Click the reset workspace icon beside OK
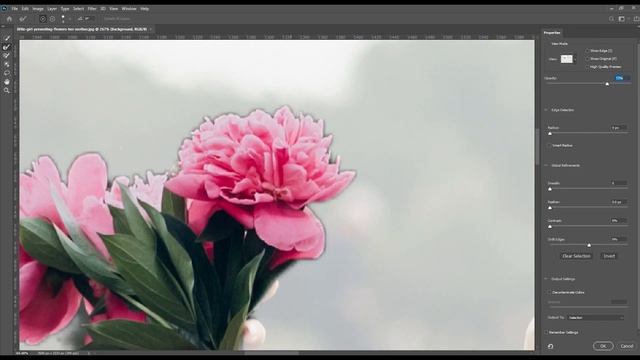 [x=551, y=346]
